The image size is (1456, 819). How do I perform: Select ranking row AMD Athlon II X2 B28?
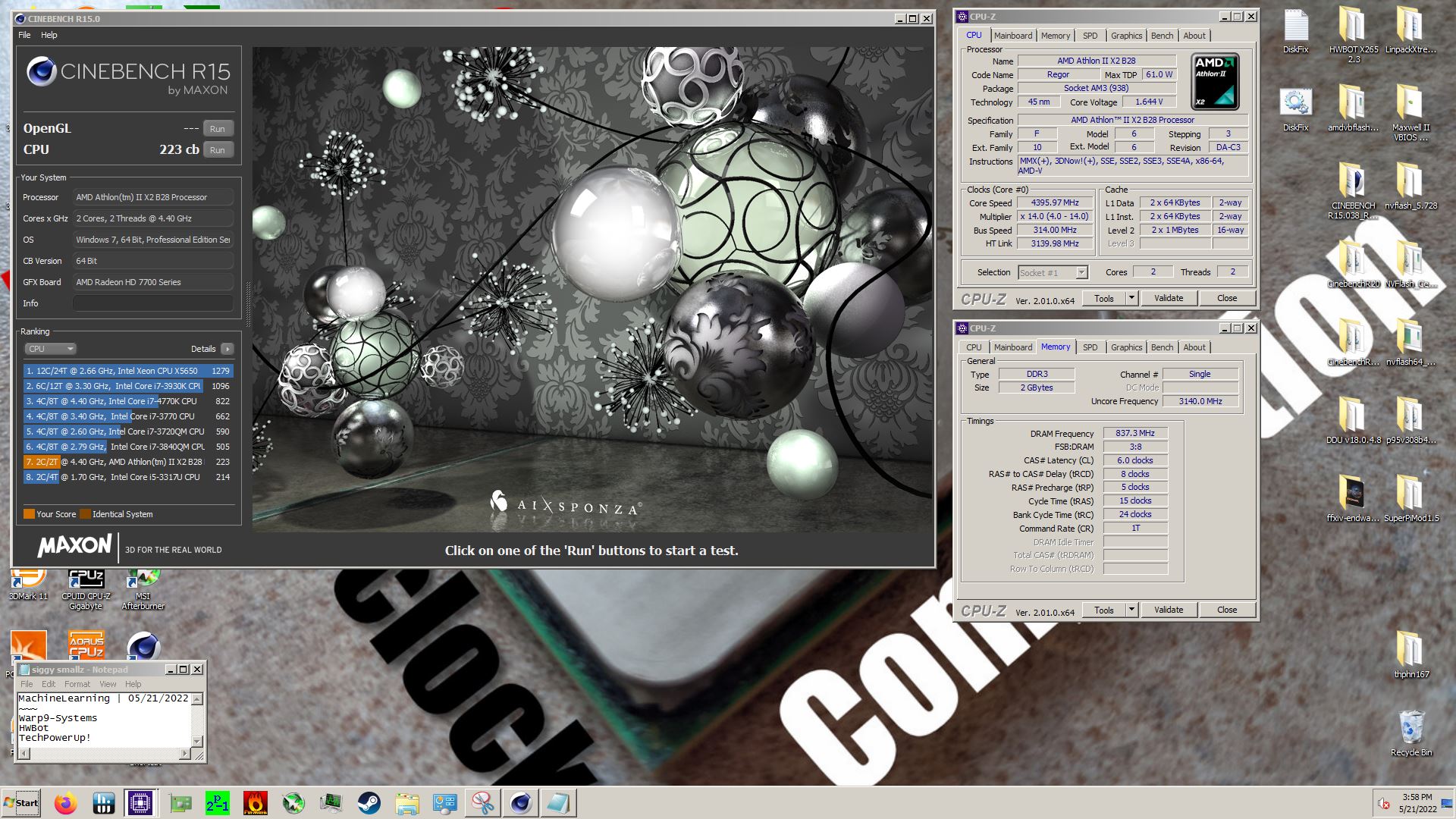tap(128, 462)
